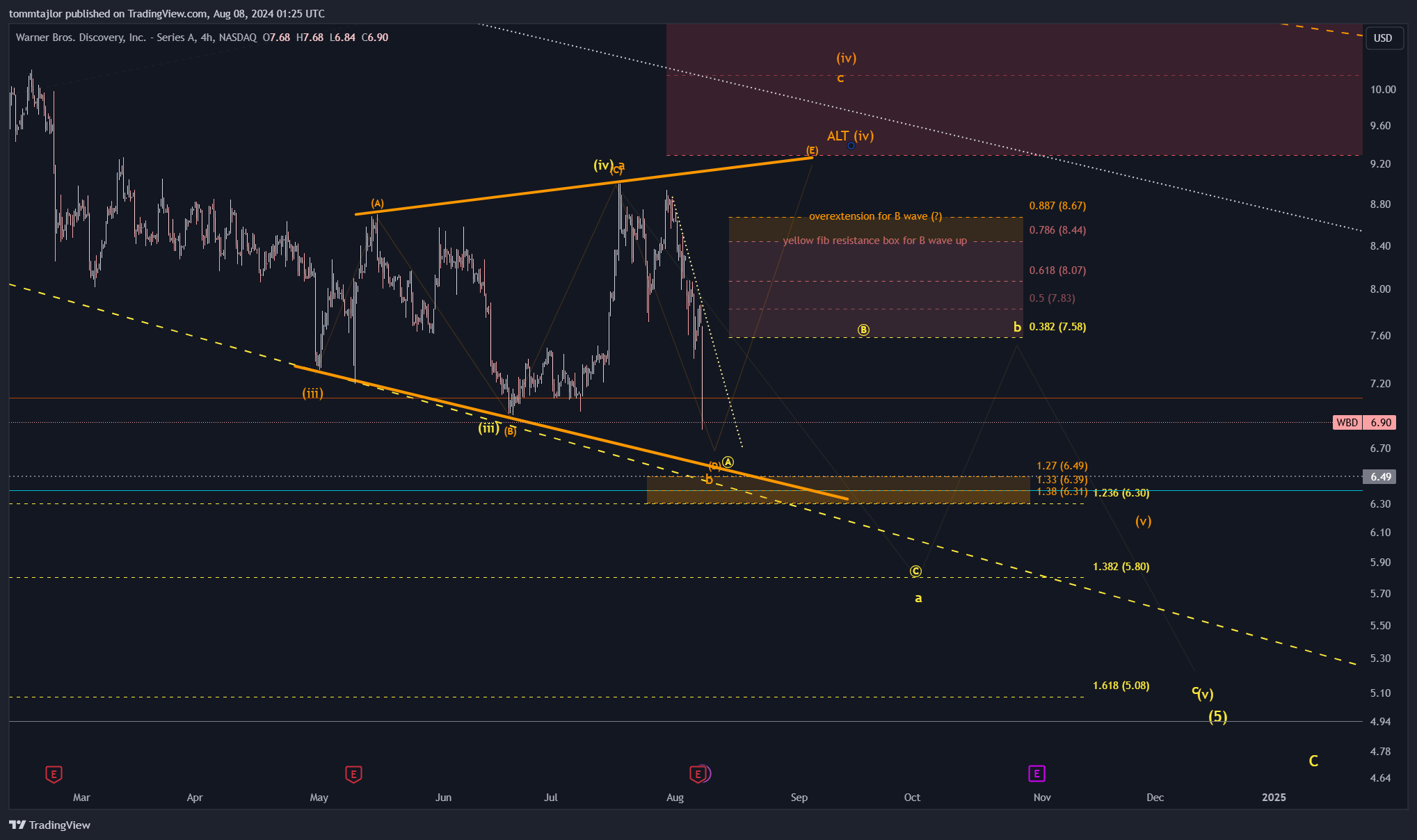Open the red earnings marker before Mar
The image size is (1417, 840).
(x=54, y=774)
